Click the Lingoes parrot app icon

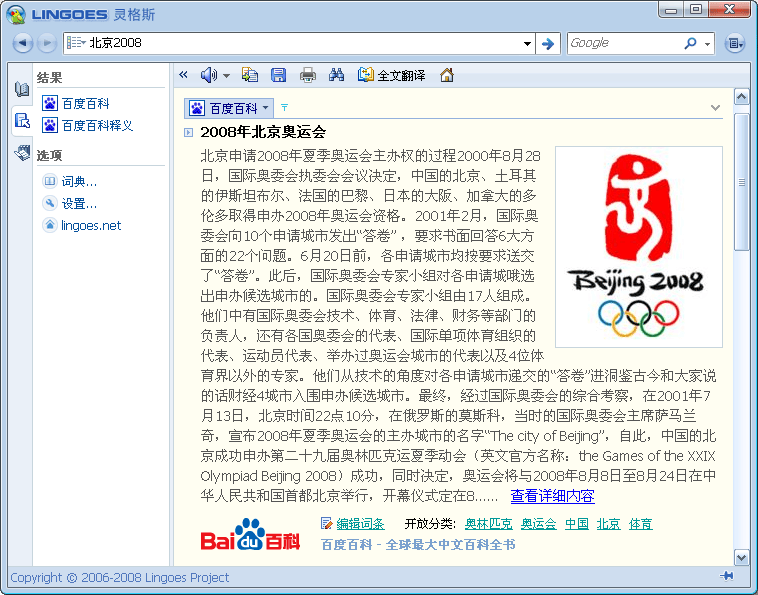tap(16, 15)
